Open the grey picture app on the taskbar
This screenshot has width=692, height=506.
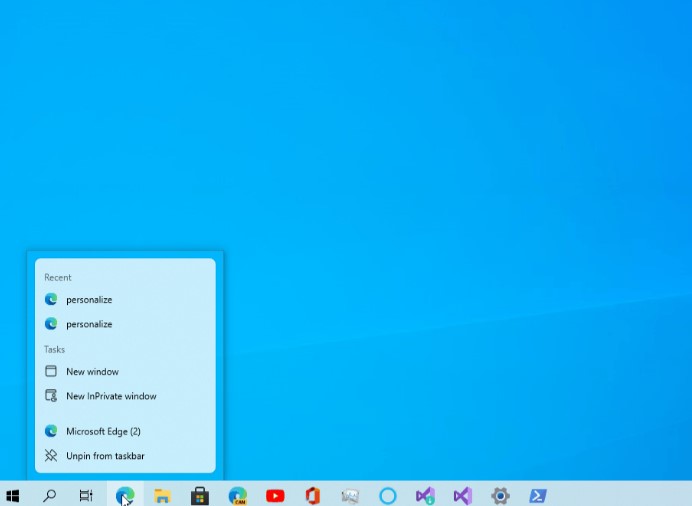pos(350,496)
